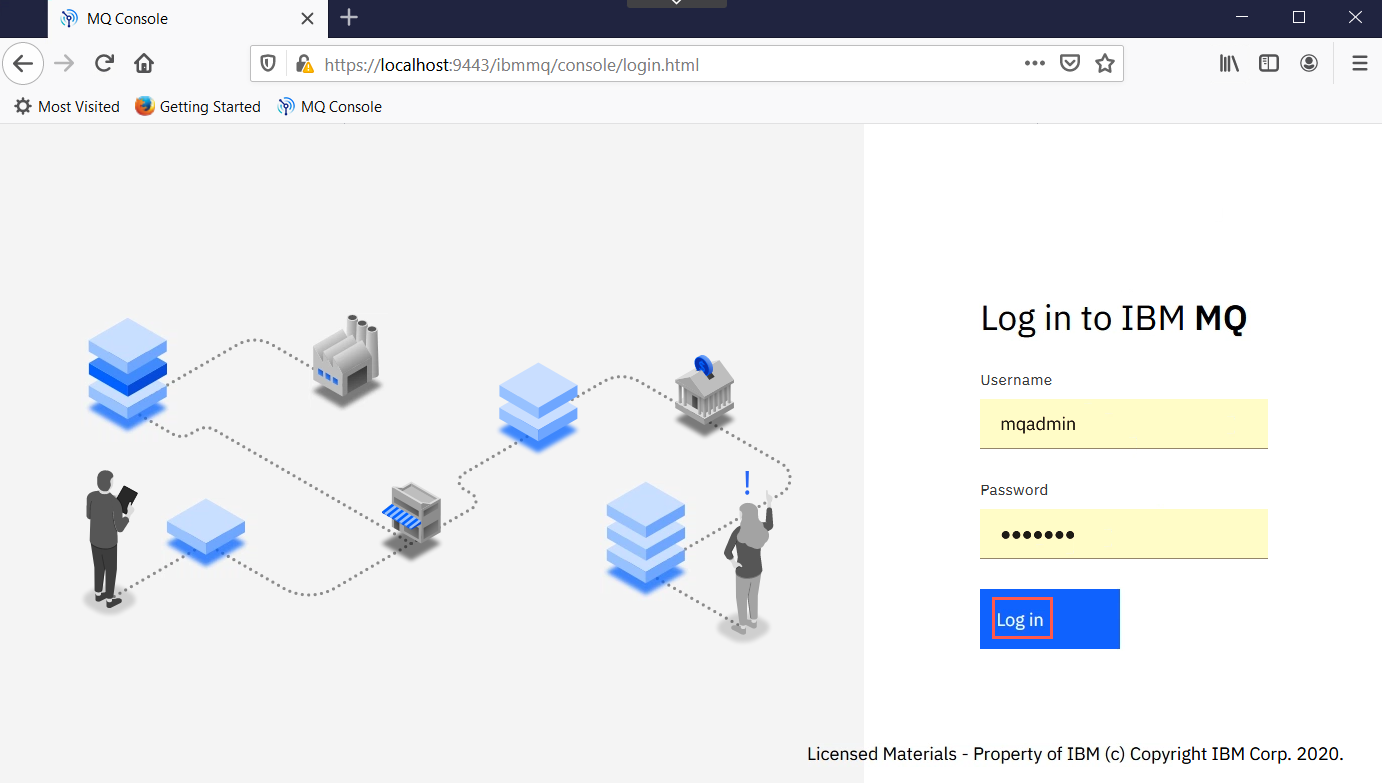Focus the Username input field

click(x=1124, y=424)
